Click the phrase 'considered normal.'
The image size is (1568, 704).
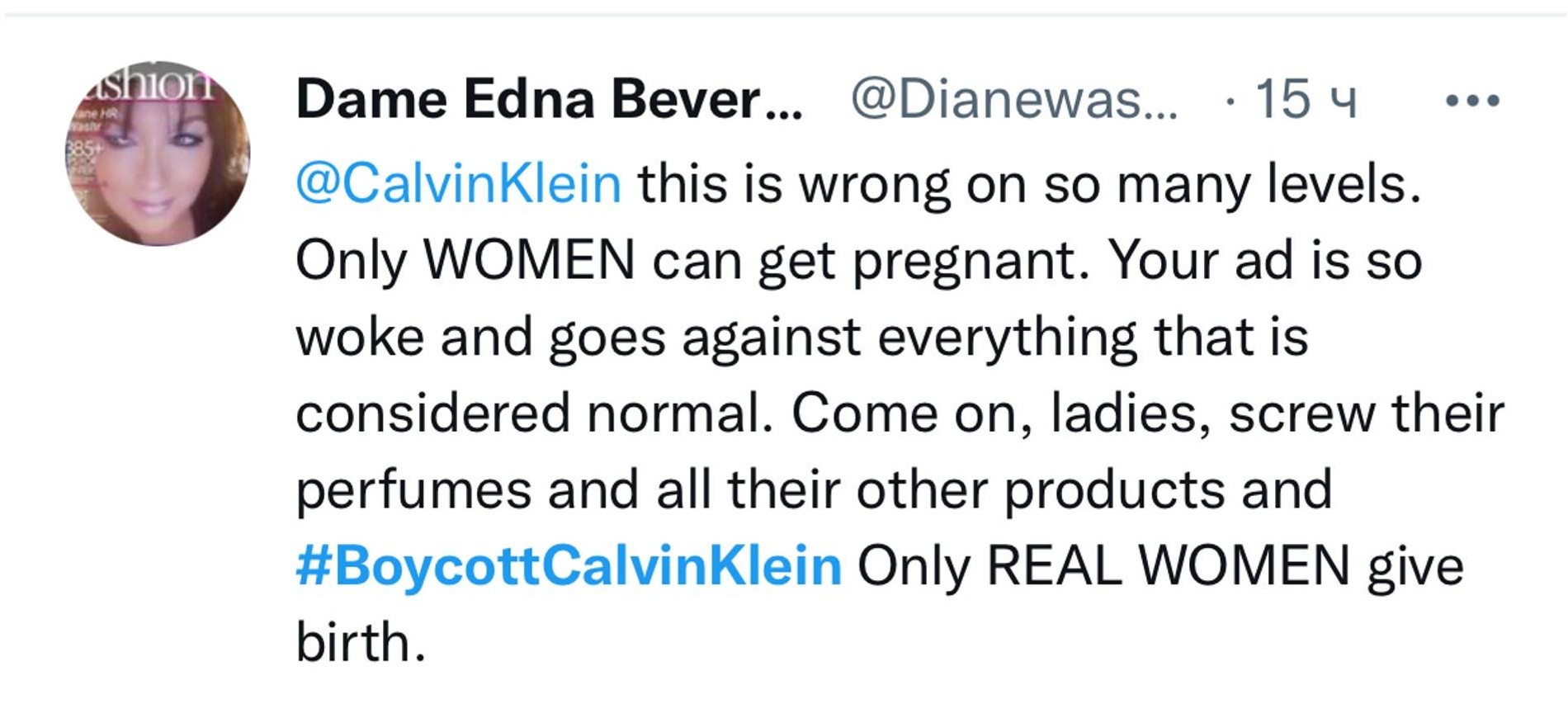pyautogui.click(x=534, y=413)
